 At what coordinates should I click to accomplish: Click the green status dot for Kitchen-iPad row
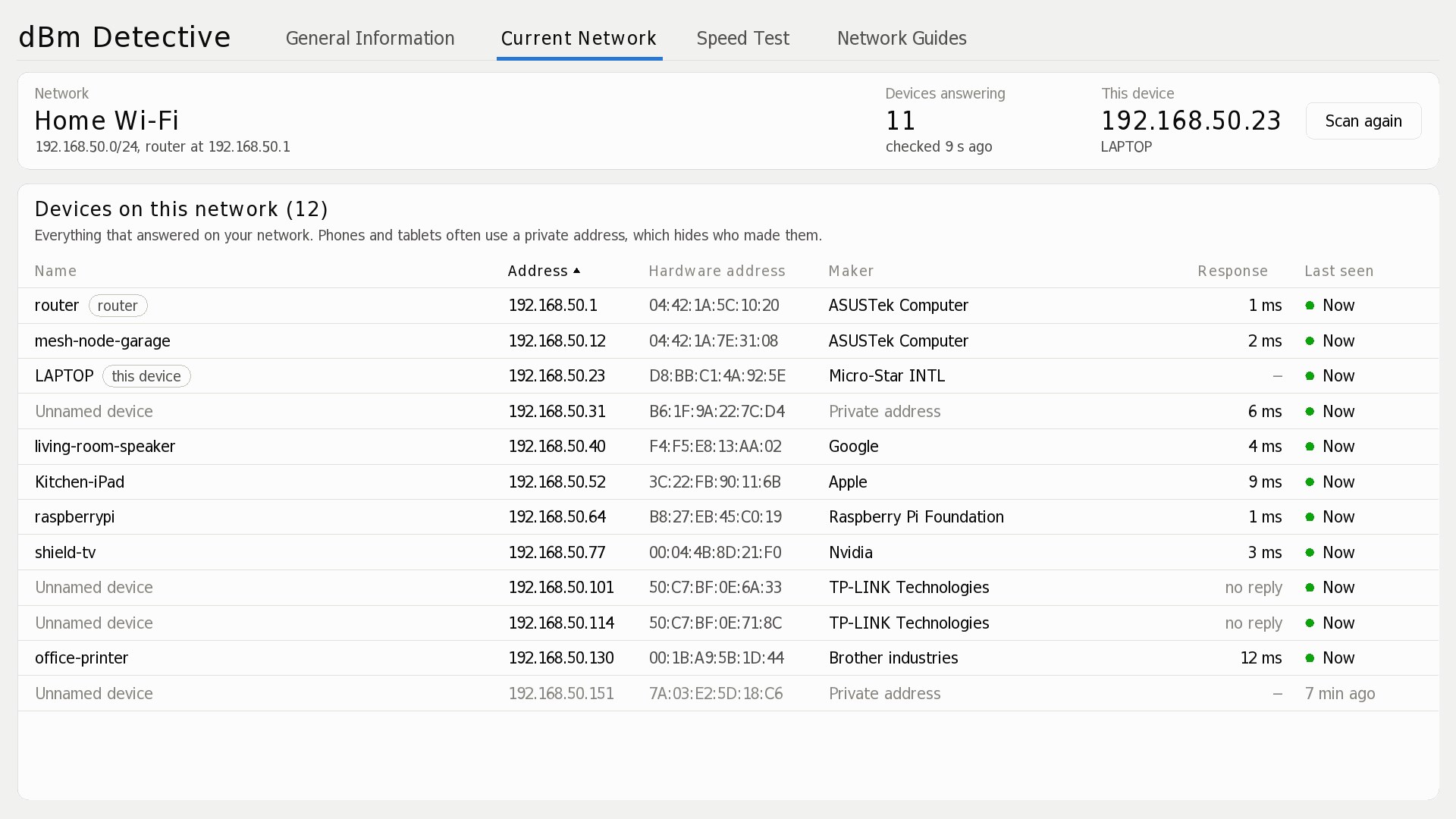click(1310, 482)
